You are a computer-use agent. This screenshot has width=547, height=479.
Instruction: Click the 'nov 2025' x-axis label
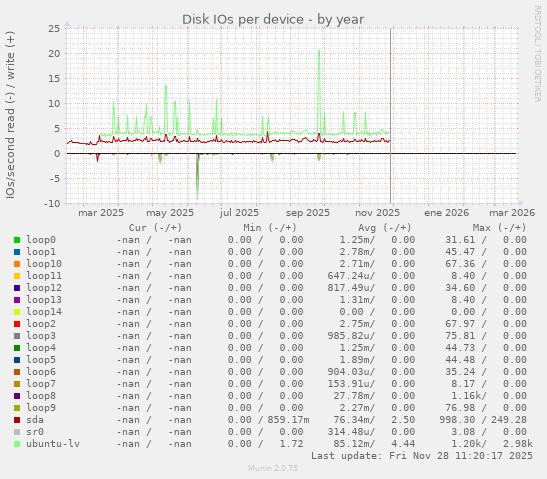point(377,213)
